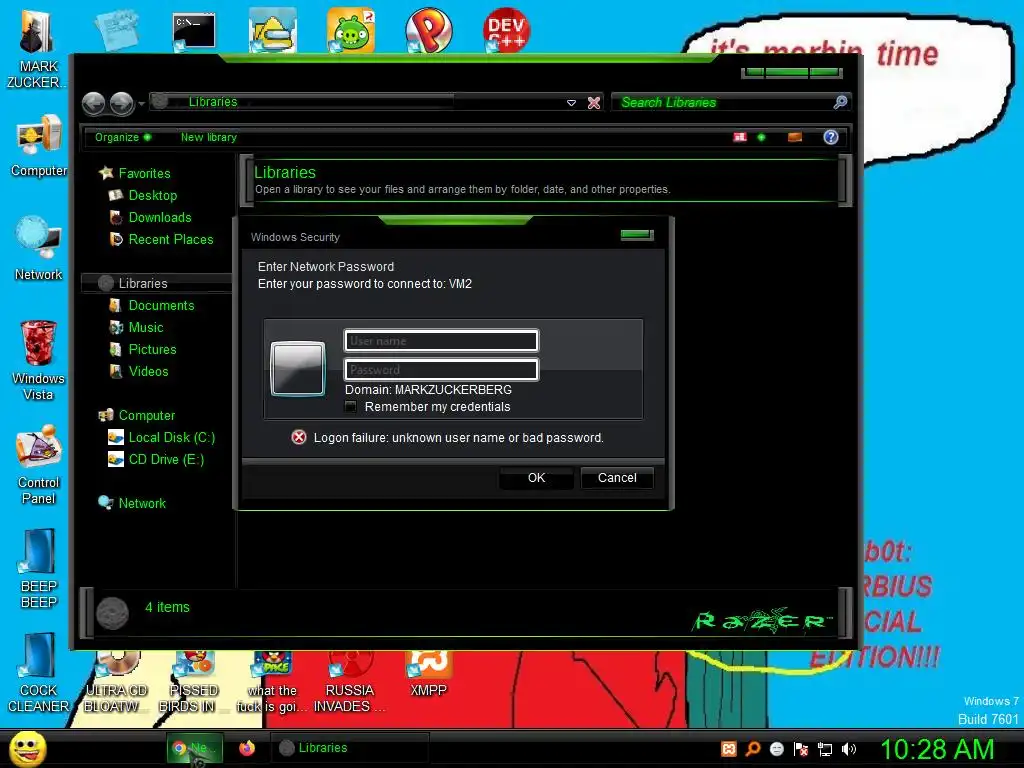This screenshot has height=768, width=1024.
Task: Click OK in the Windows Security dialog
Action: pos(536,478)
